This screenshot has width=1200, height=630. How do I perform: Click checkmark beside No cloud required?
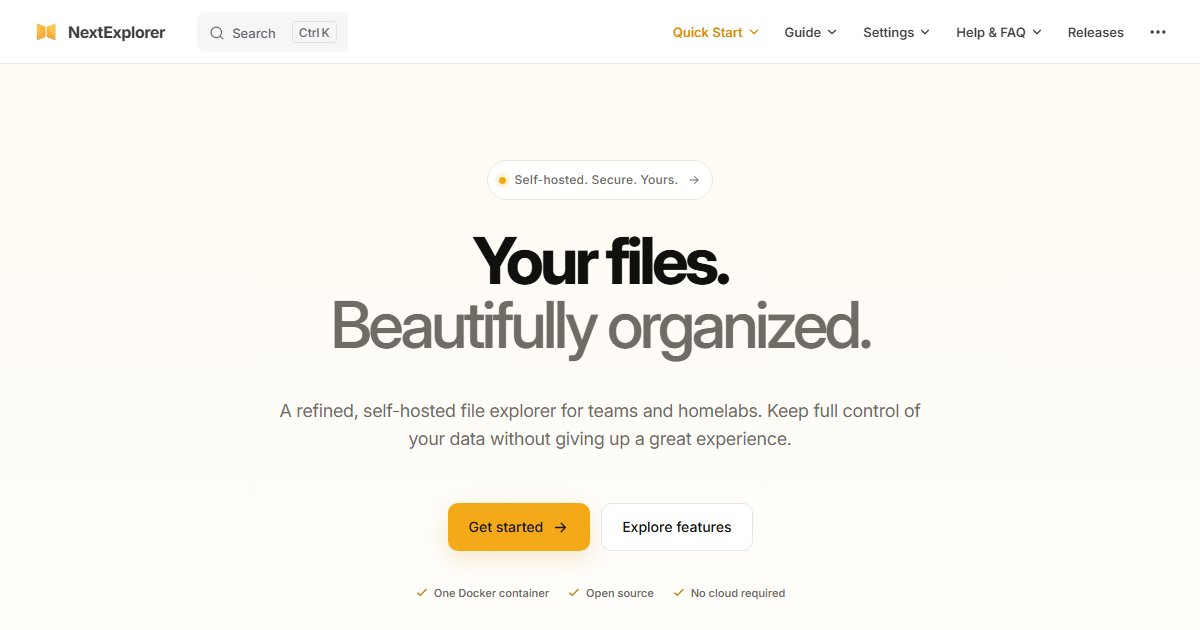(x=679, y=593)
